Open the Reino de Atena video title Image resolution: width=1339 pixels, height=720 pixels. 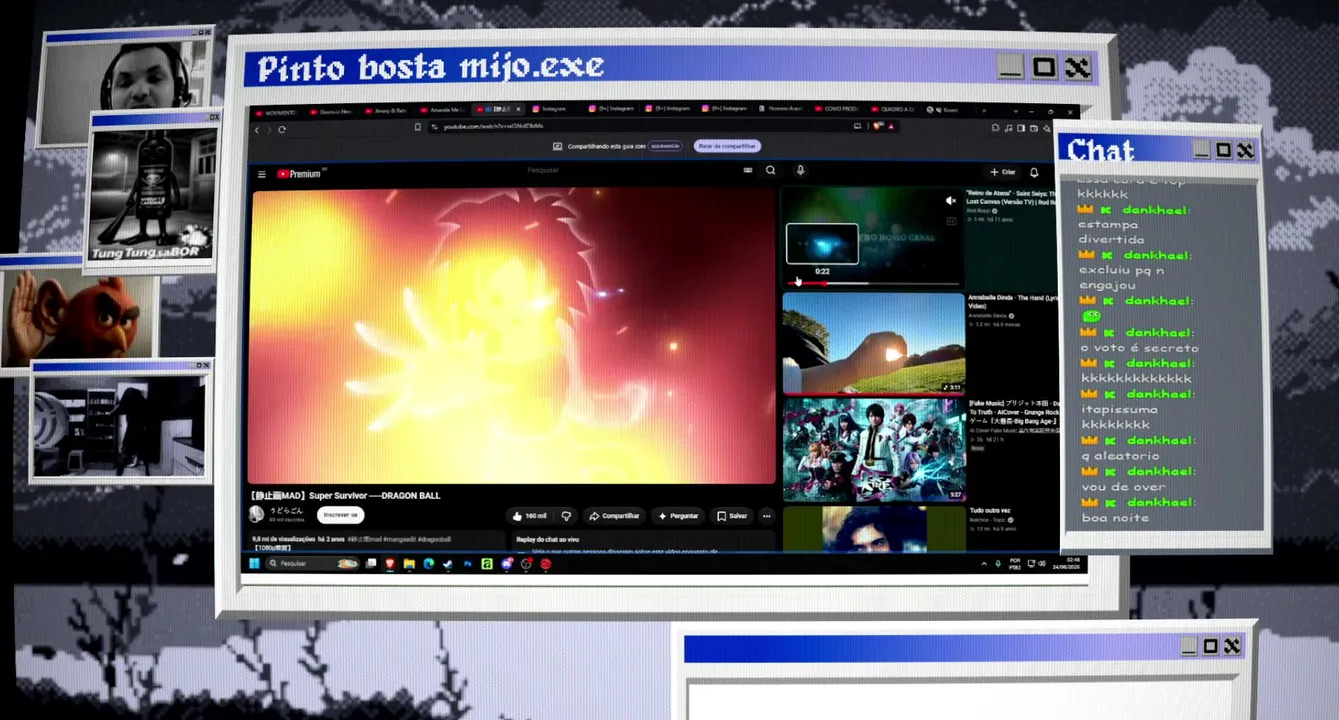coord(1012,196)
